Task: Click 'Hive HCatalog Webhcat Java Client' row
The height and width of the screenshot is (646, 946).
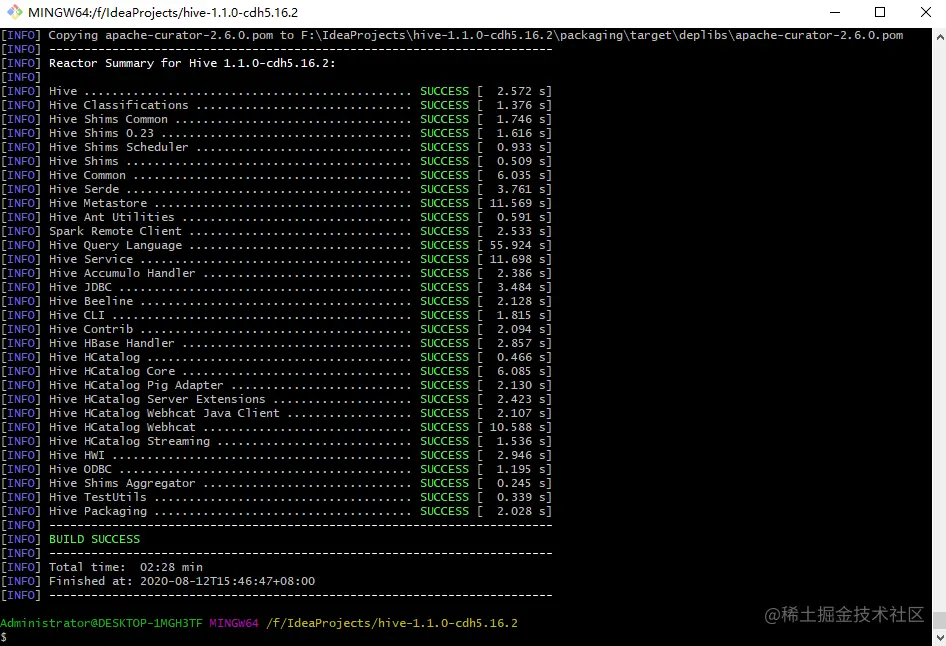Action: pyautogui.click(x=276, y=413)
